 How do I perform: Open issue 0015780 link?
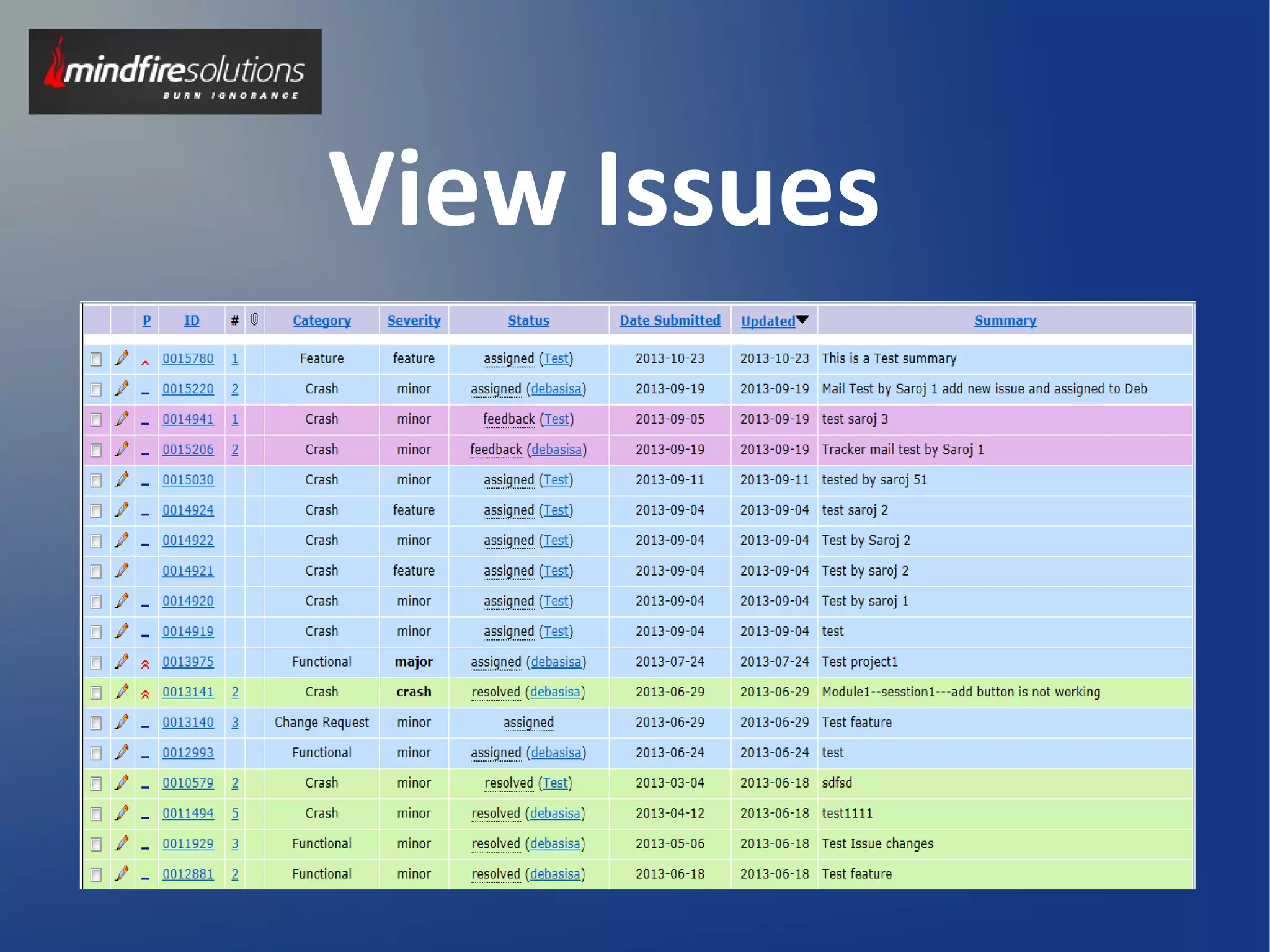click(188, 358)
